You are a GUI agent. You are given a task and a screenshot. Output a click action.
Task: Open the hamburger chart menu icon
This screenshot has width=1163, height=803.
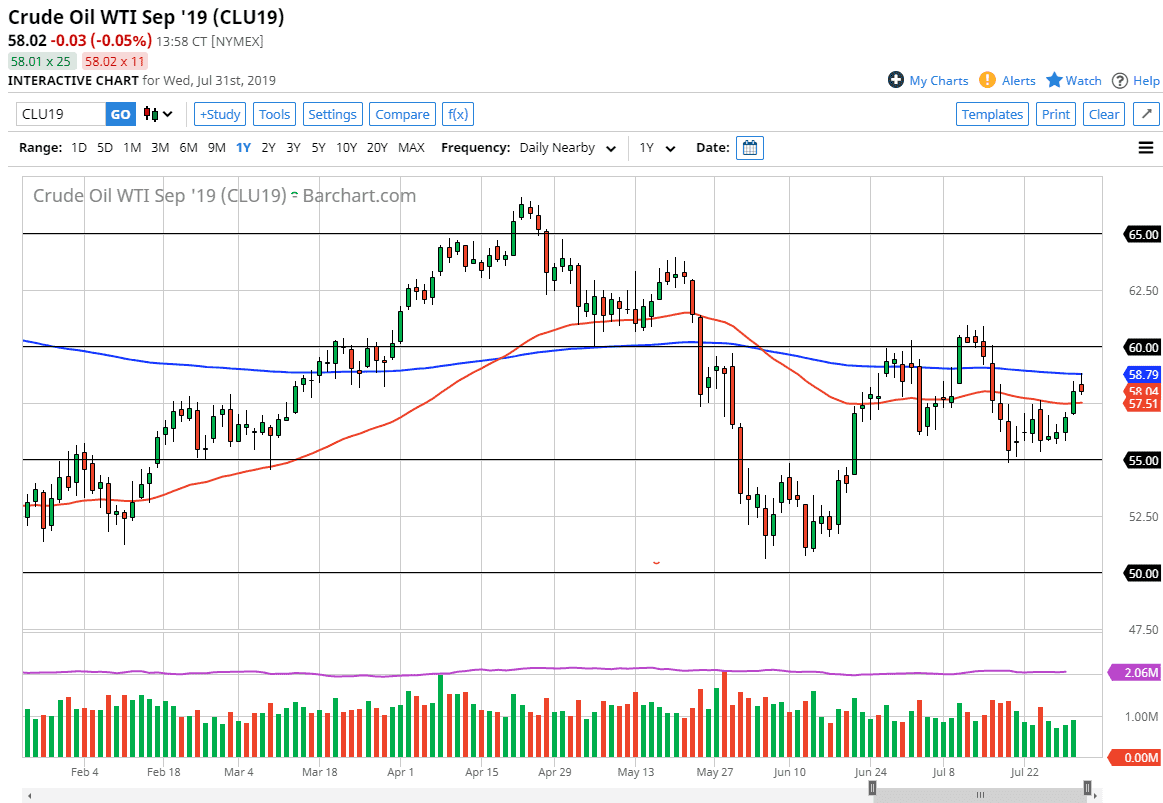click(1145, 147)
